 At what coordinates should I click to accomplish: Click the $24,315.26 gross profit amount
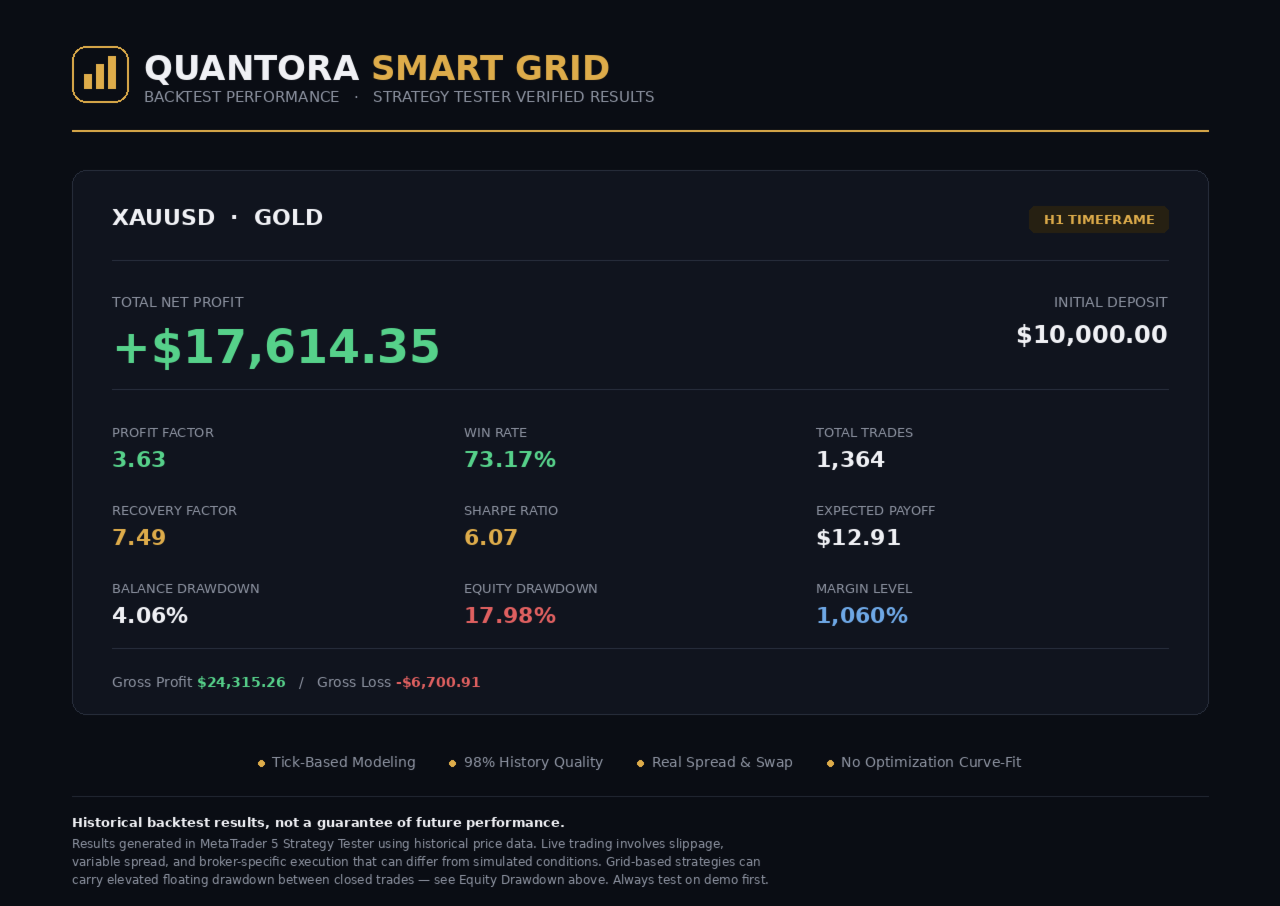coord(241,682)
